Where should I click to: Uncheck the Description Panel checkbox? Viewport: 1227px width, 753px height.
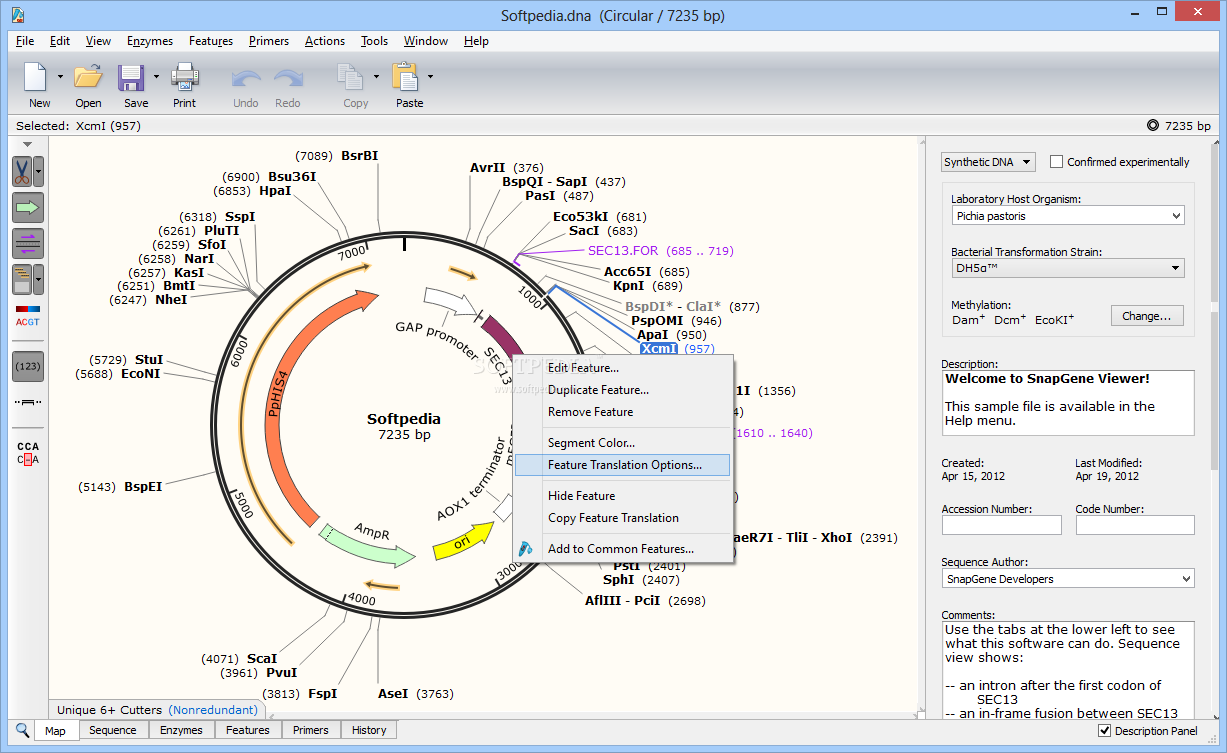coord(1105,731)
